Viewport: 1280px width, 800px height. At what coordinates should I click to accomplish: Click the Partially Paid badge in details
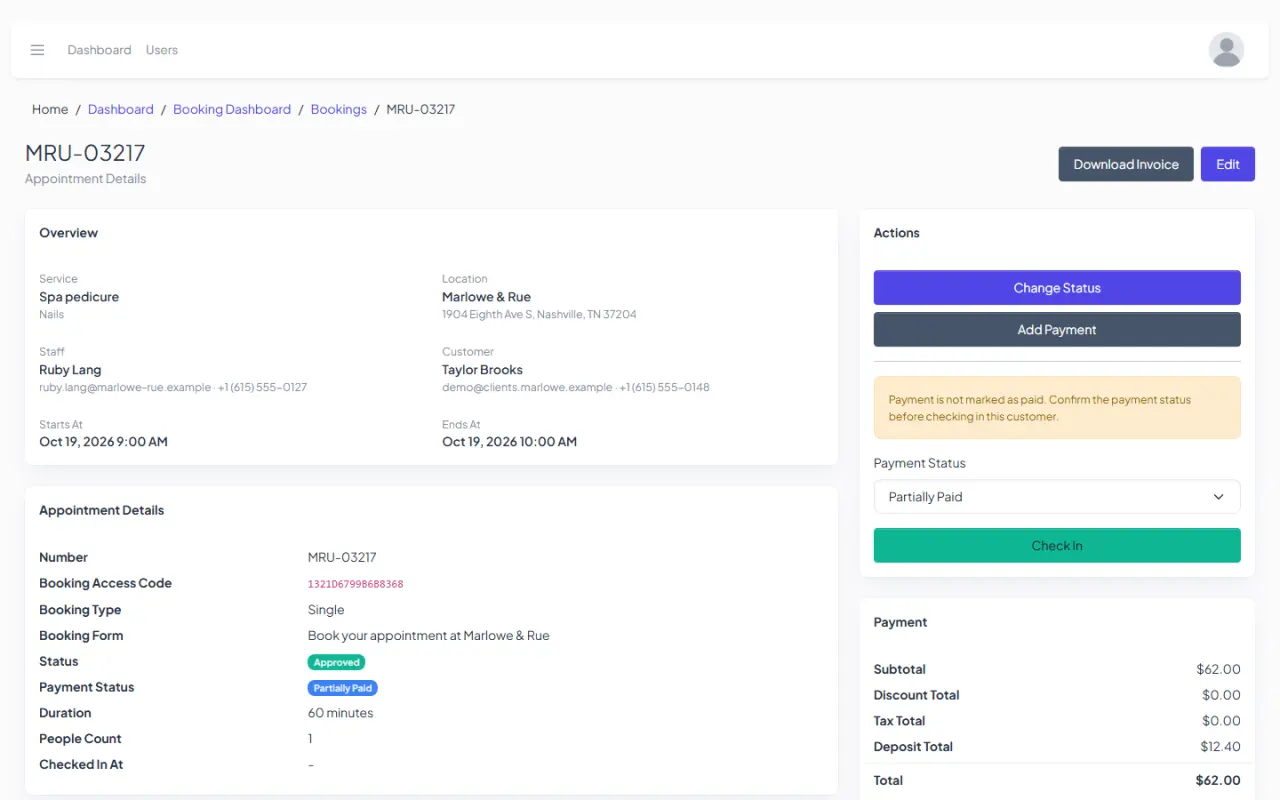342,688
